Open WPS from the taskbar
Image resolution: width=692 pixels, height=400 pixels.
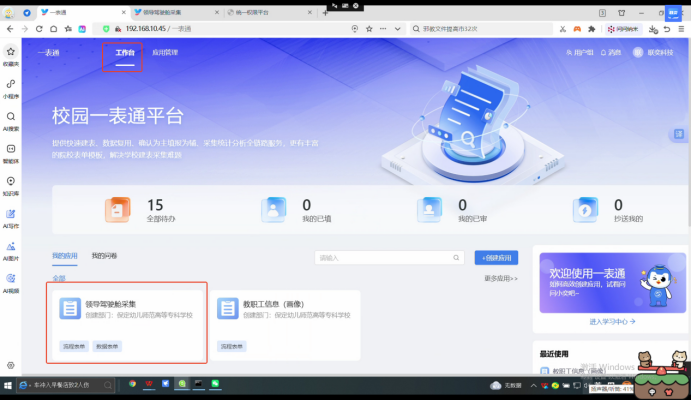coord(149,384)
